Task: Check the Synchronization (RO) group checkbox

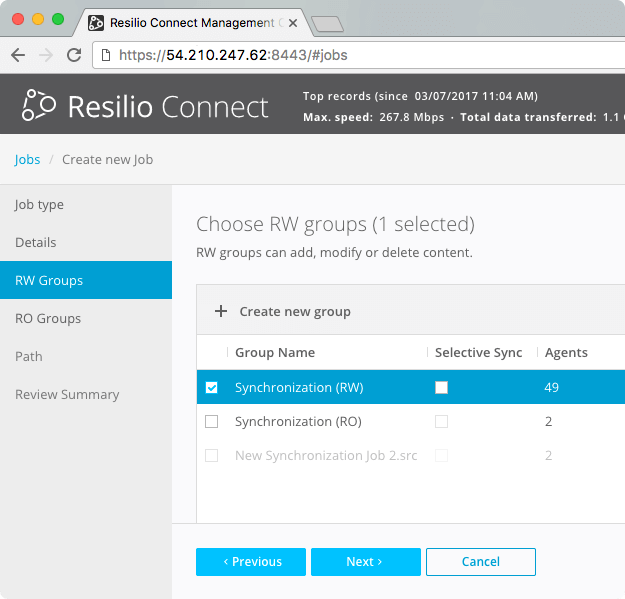Action: coord(211,421)
